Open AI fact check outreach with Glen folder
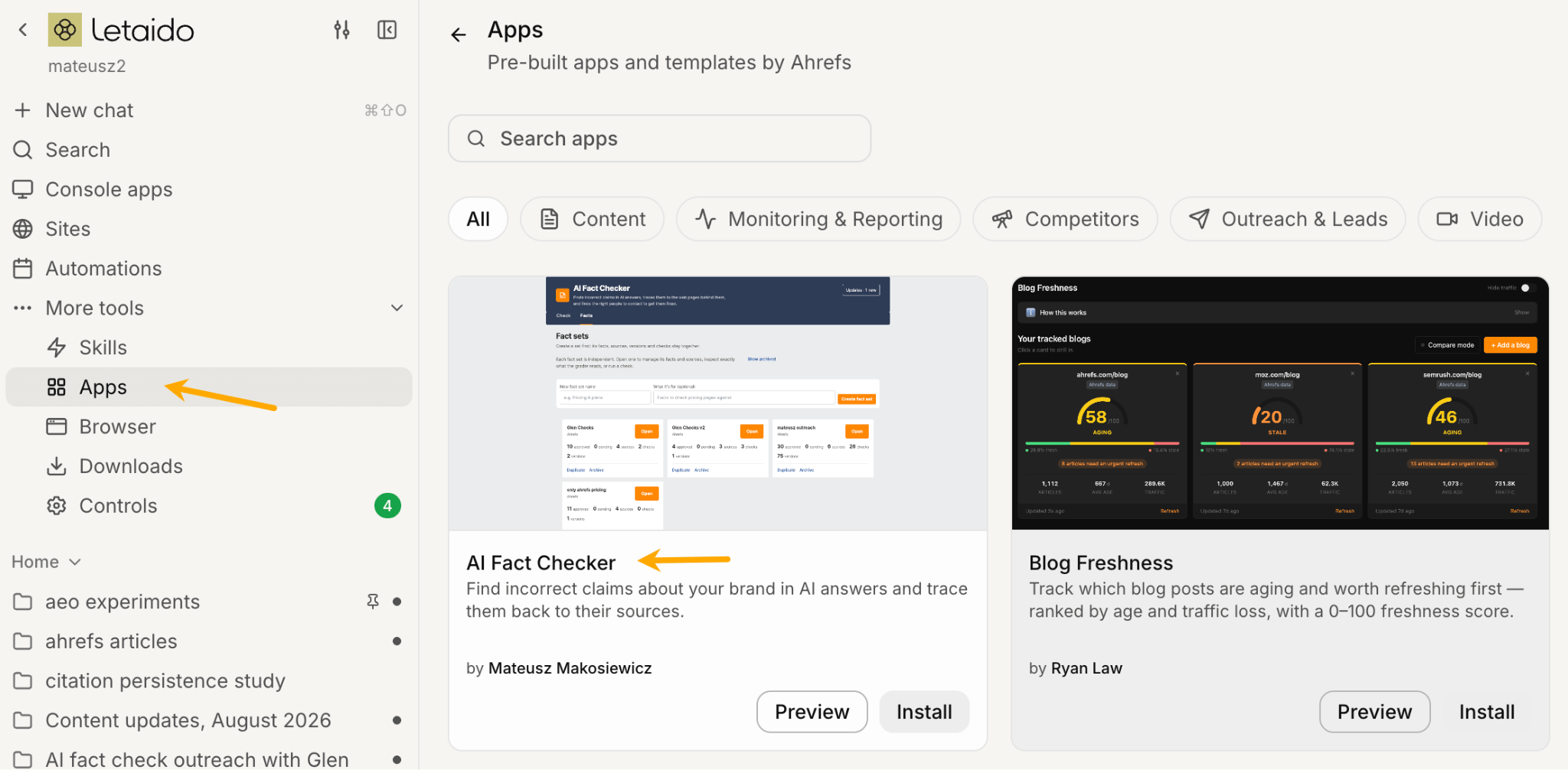This screenshot has height=770, width=1568. [209, 759]
